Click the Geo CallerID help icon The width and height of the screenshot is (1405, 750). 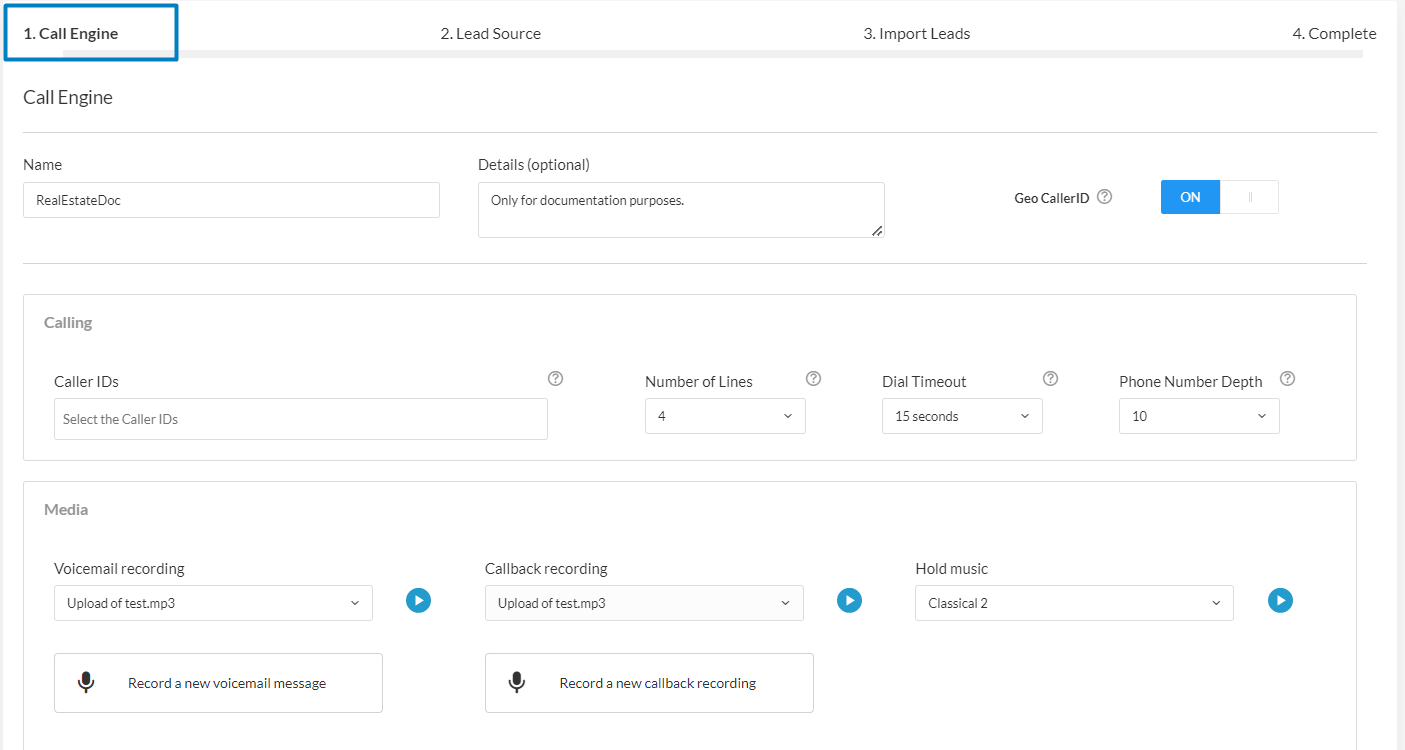point(1104,197)
